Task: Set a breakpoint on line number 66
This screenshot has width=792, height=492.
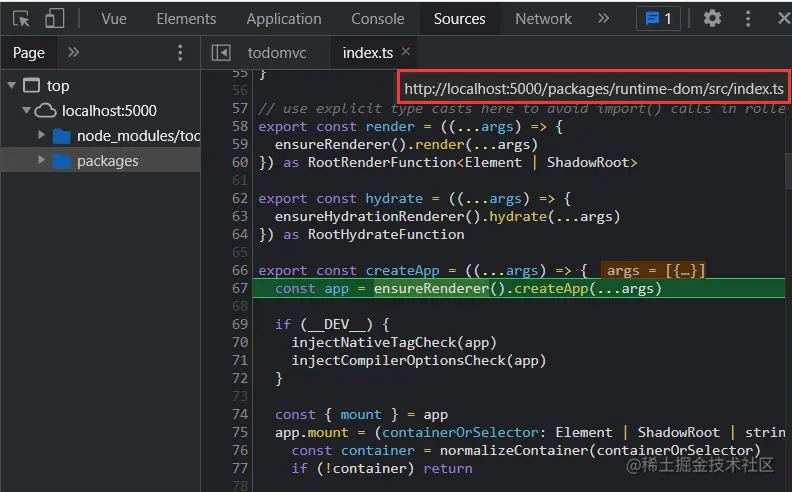Action: click(240, 270)
